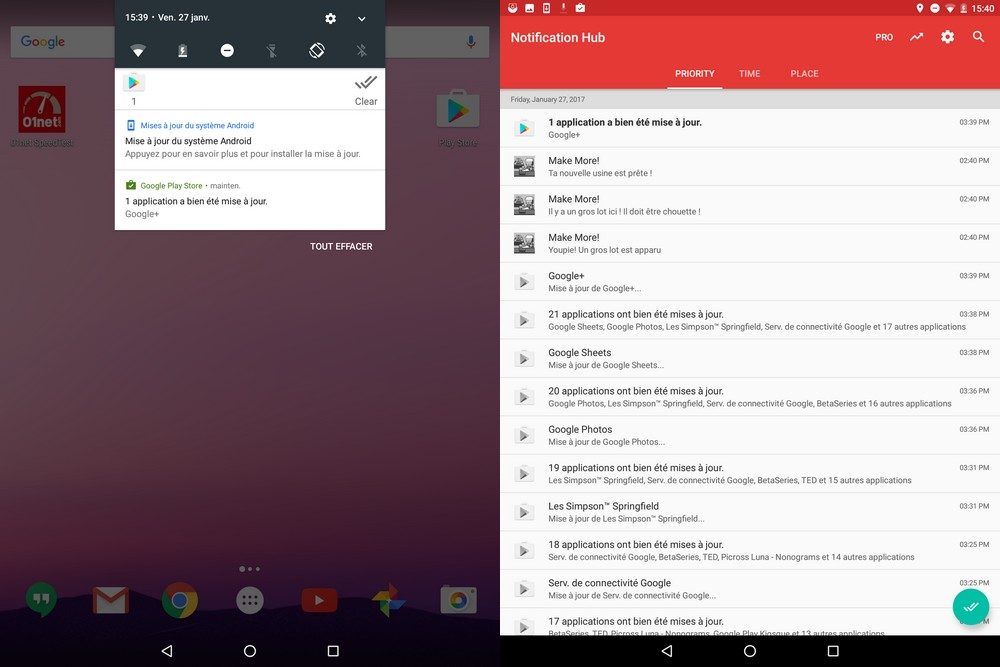This screenshot has width=1000, height=667.
Task: Toggle Do Not Disturb in the quick settings
Action: (x=227, y=50)
